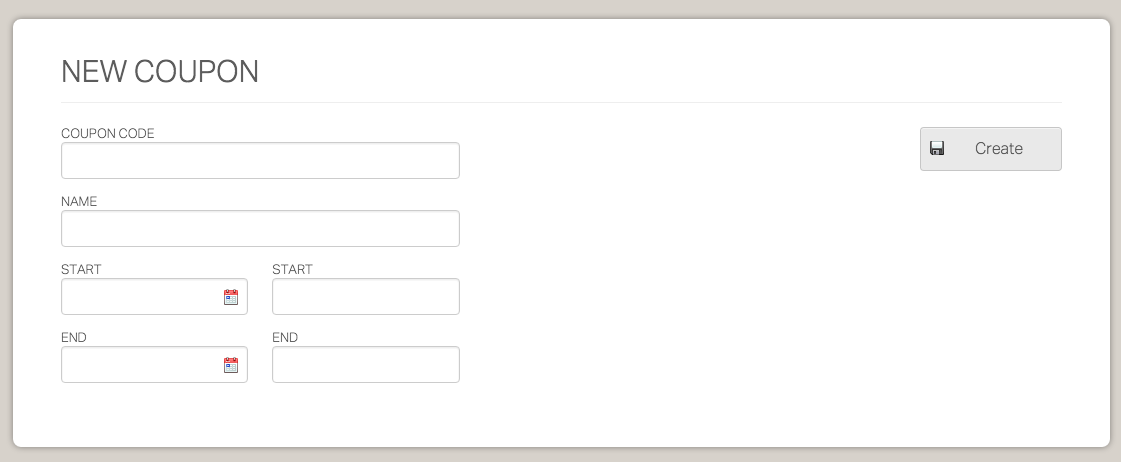Click the word Create on the button
The width and height of the screenshot is (1121, 462).
[x=999, y=149]
